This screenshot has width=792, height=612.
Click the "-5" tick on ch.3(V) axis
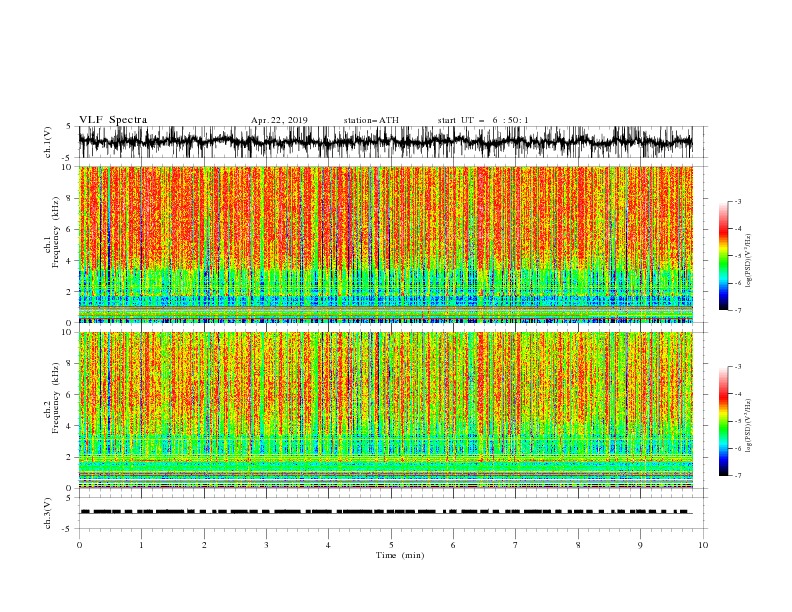(68, 529)
